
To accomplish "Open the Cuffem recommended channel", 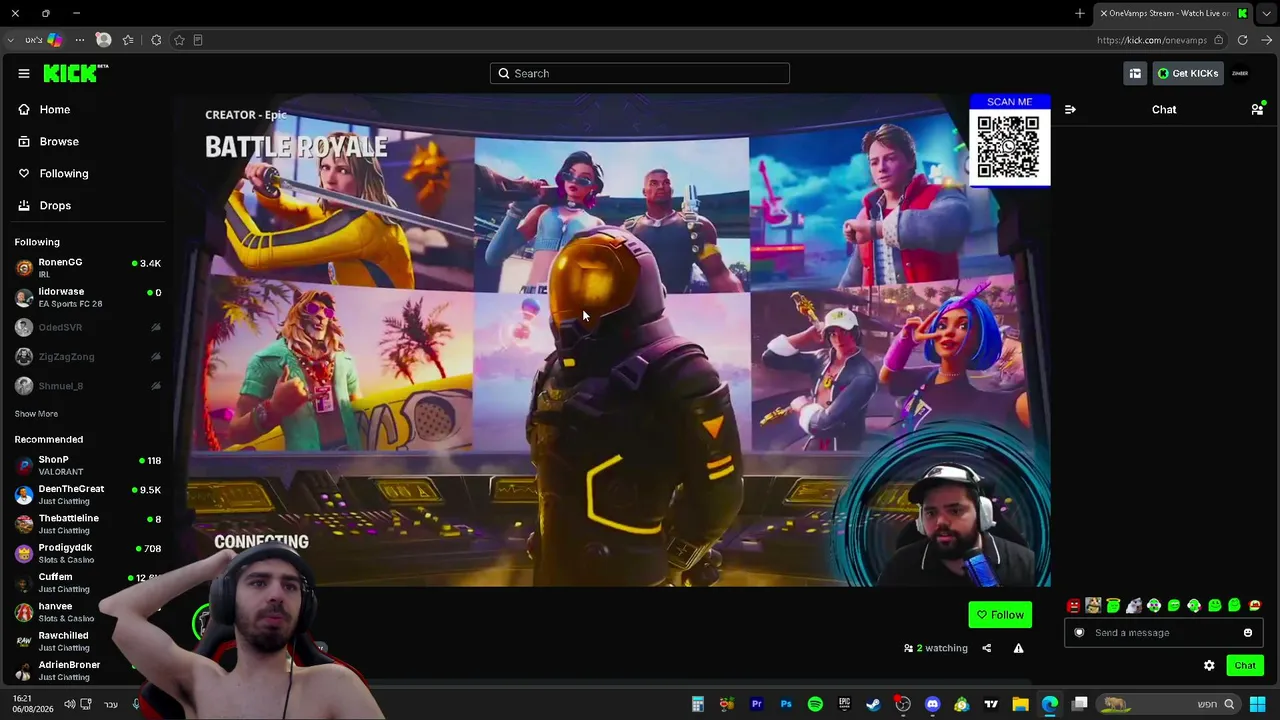I will point(88,582).
